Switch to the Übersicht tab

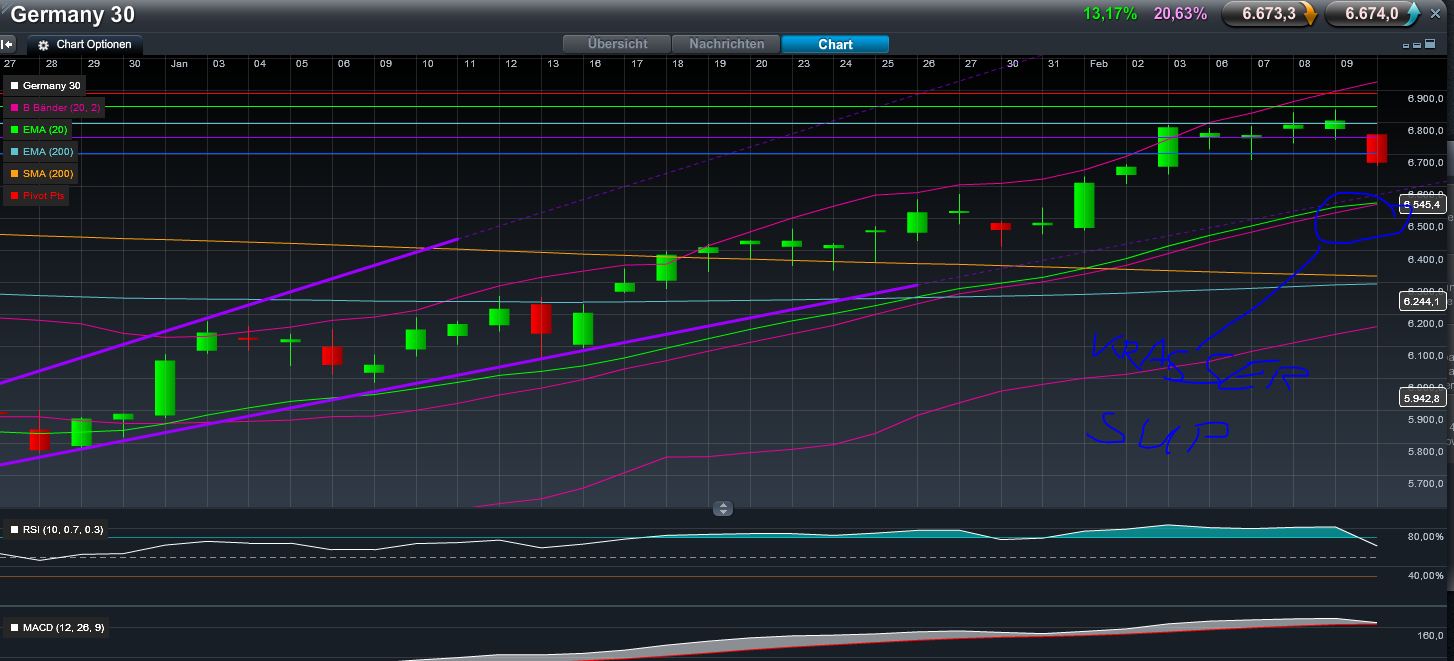click(x=616, y=44)
